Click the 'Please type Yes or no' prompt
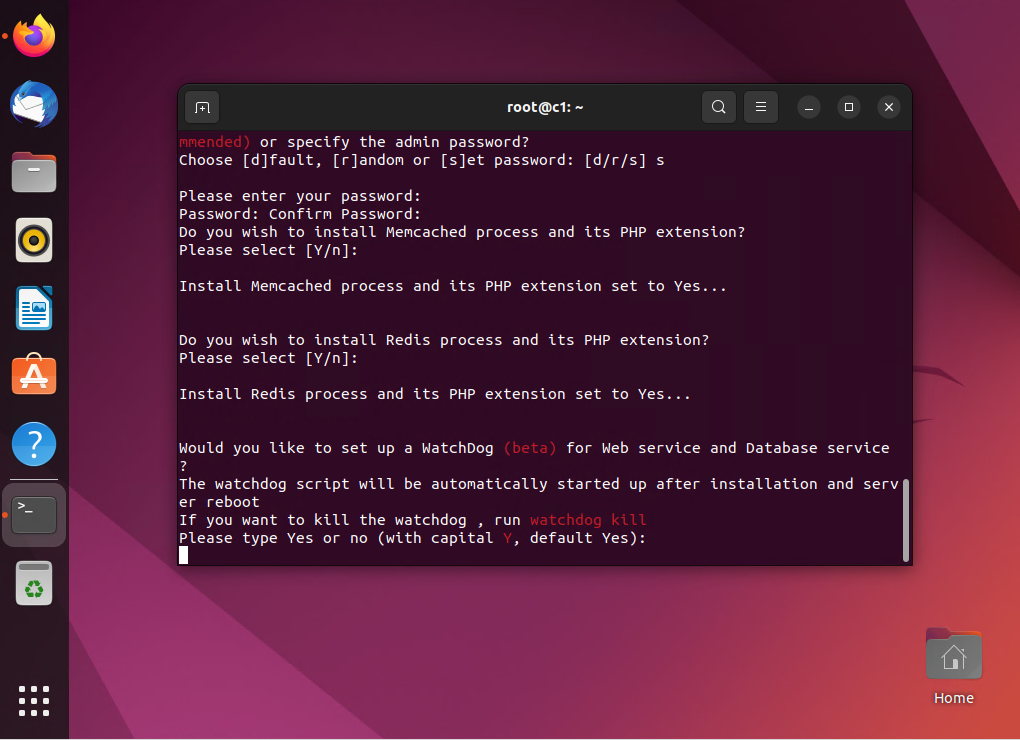 pyautogui.click(x=412, y=538)
